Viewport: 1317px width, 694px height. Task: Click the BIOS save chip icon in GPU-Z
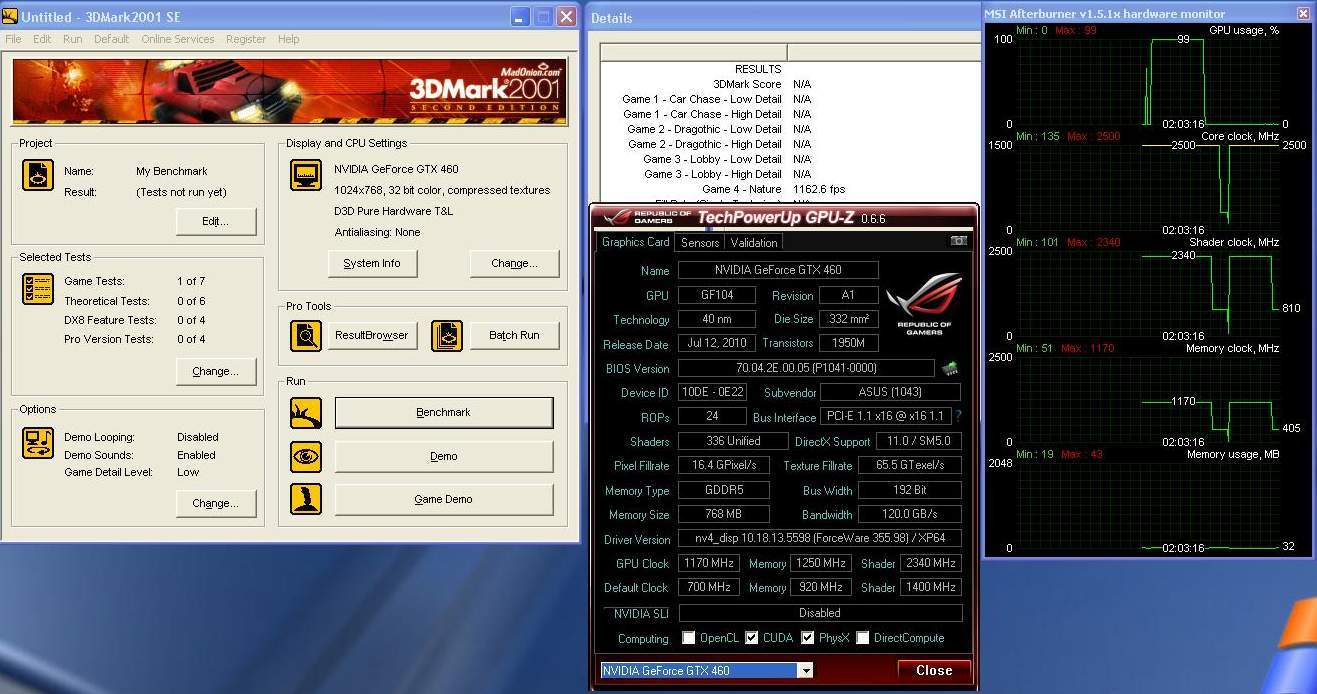(949, 368)
